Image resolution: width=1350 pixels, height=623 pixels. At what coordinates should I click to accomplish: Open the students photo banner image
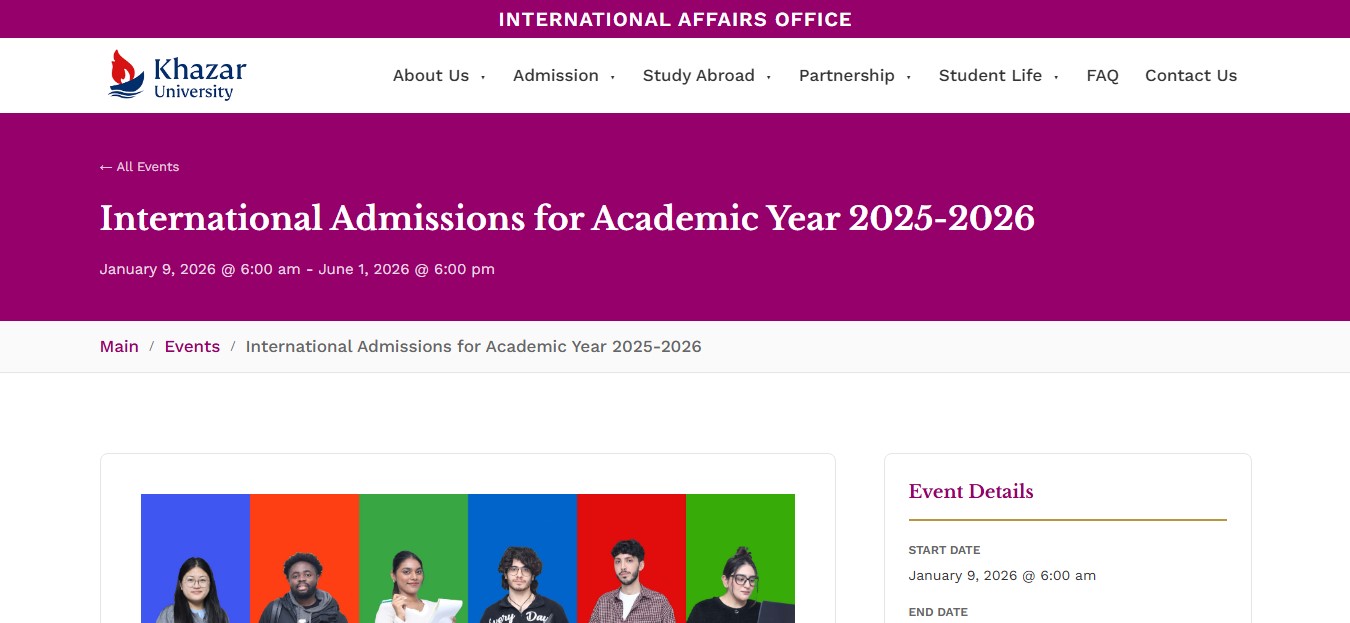[468, 558]
